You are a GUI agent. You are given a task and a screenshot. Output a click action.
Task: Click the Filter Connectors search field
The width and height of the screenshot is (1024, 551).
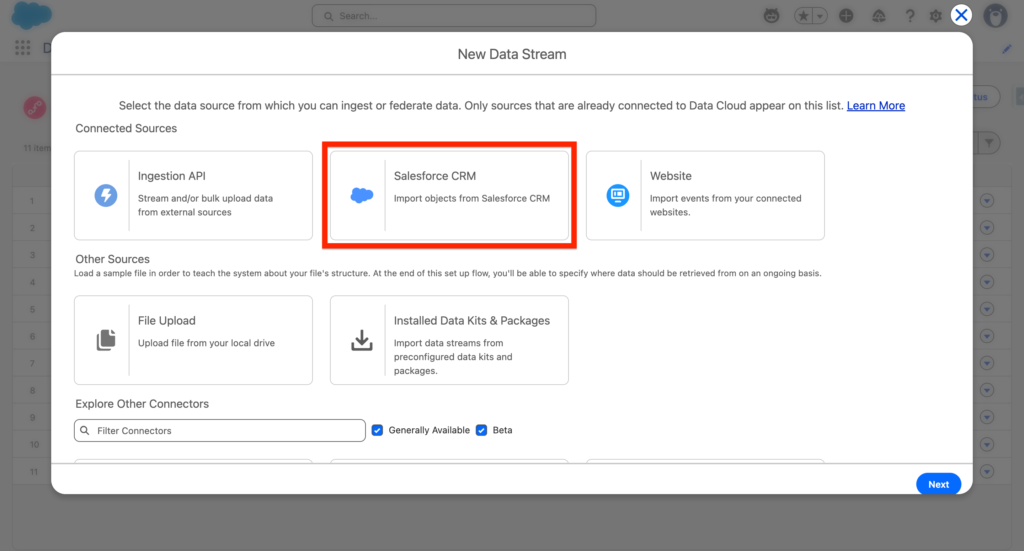pos(220,430)
